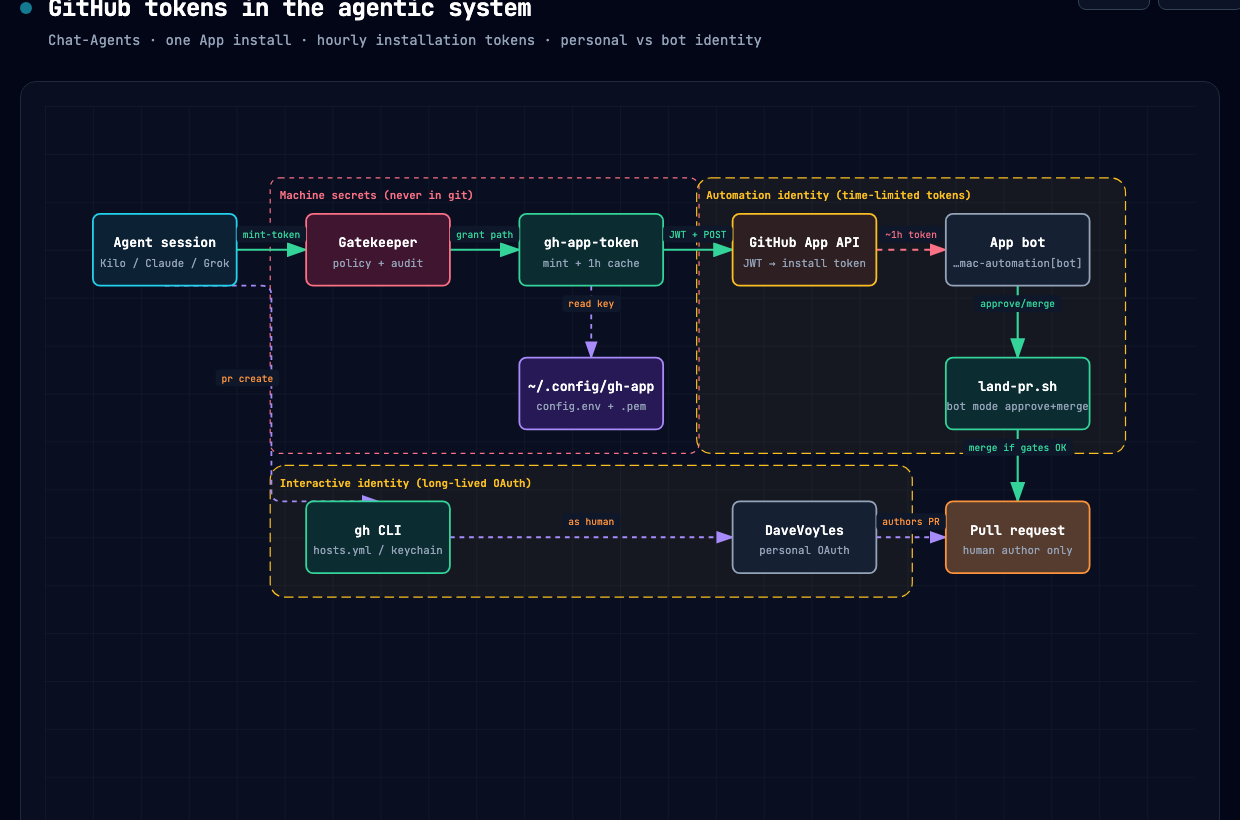The width and height of the screenshot is (1240, 820).
Task: Select the 'read key' edge label
Action: [x=591, y=304]
